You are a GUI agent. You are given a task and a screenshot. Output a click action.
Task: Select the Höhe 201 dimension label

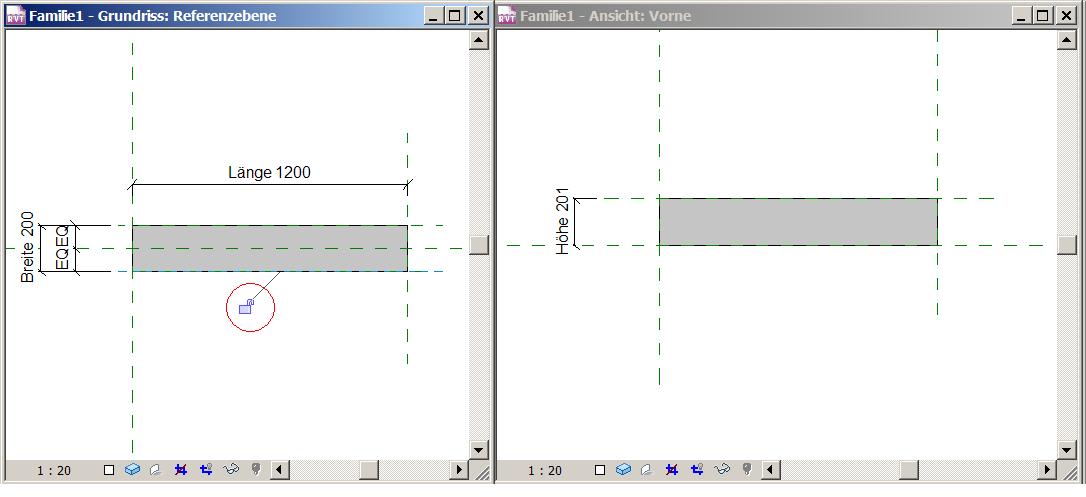point(562,222)
